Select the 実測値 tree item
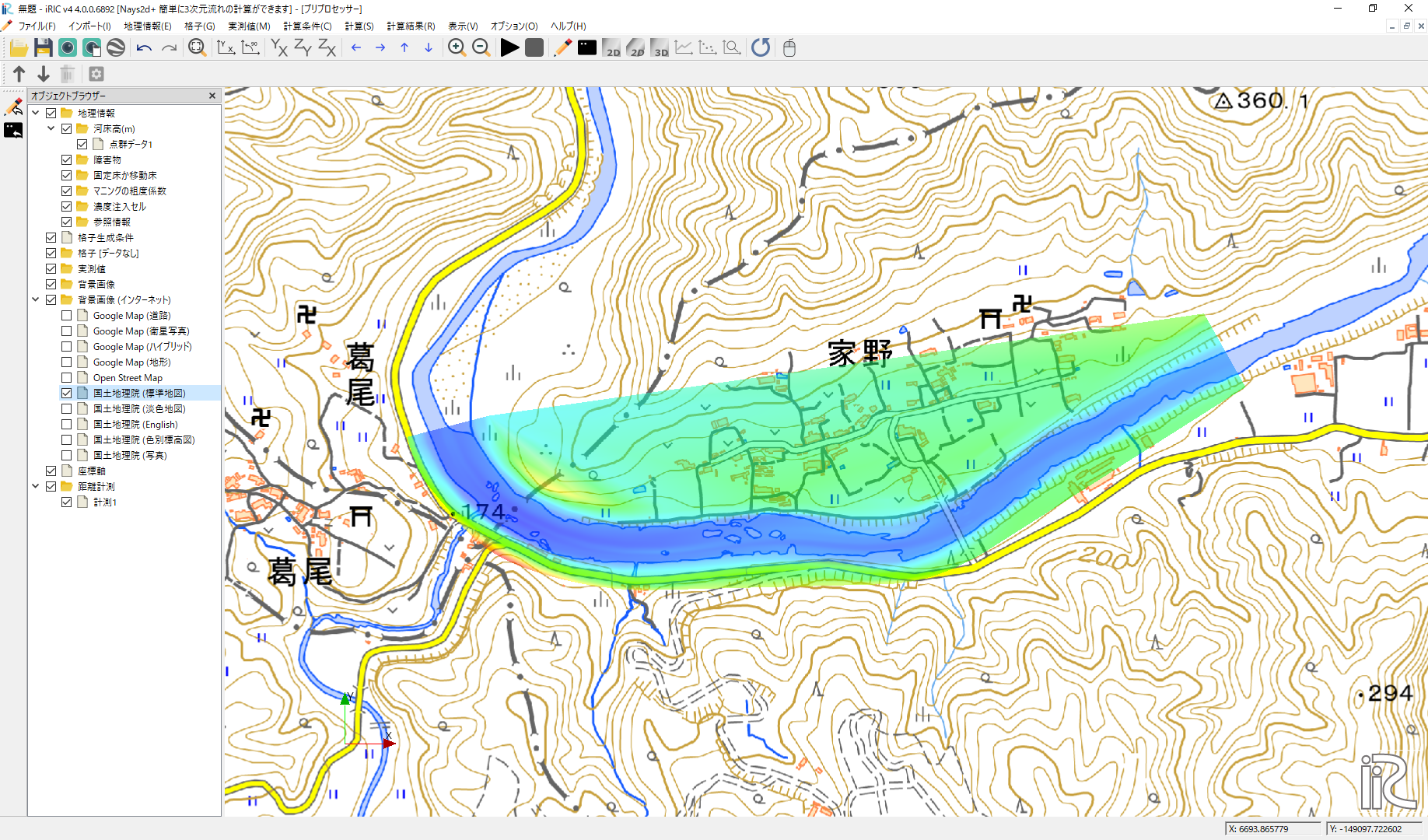Screen dimensions: 1428x840 (x=92, y=269)
